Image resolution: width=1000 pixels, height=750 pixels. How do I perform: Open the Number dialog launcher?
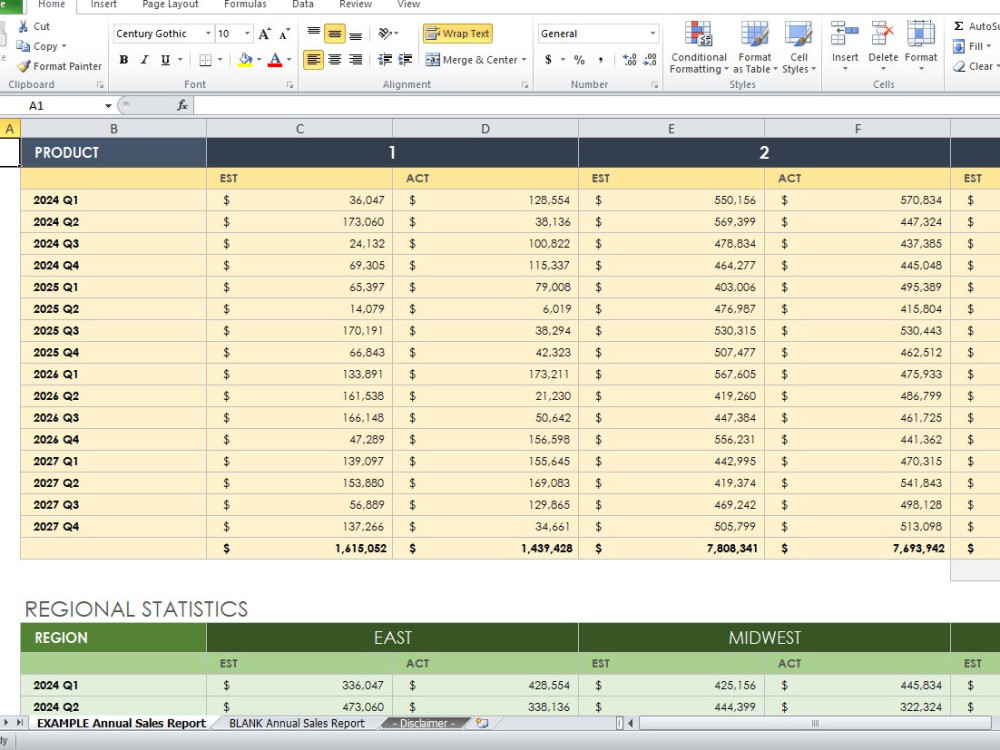tap(654, 84)
